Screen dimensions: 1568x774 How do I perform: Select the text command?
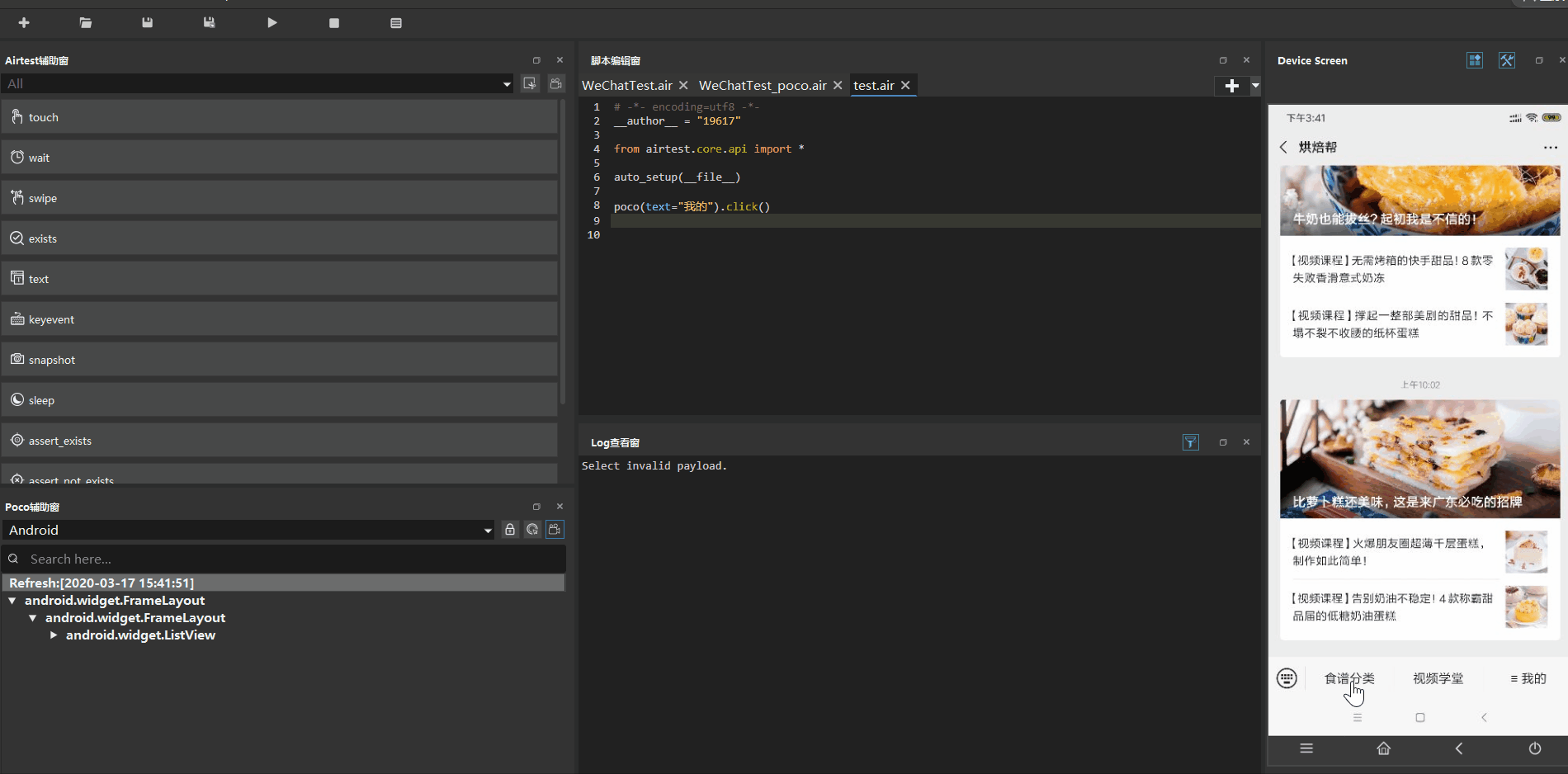point(279,279)
